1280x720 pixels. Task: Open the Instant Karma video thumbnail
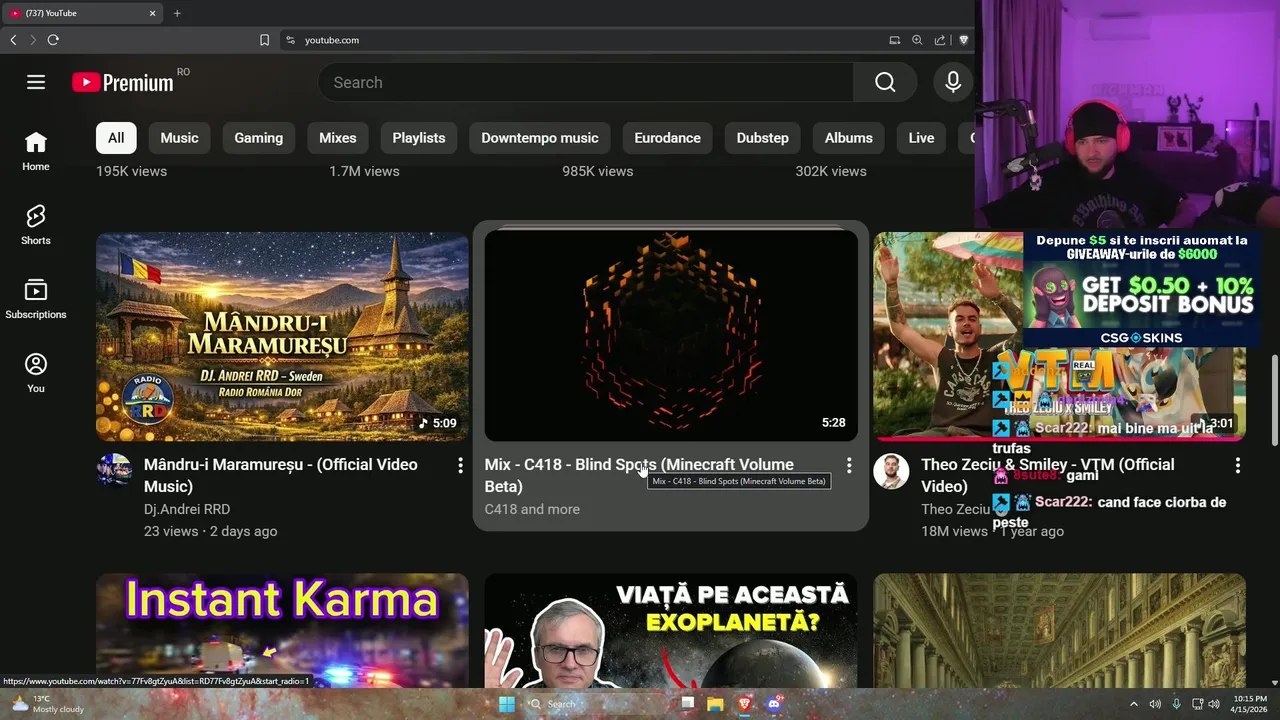click(282, 630)
